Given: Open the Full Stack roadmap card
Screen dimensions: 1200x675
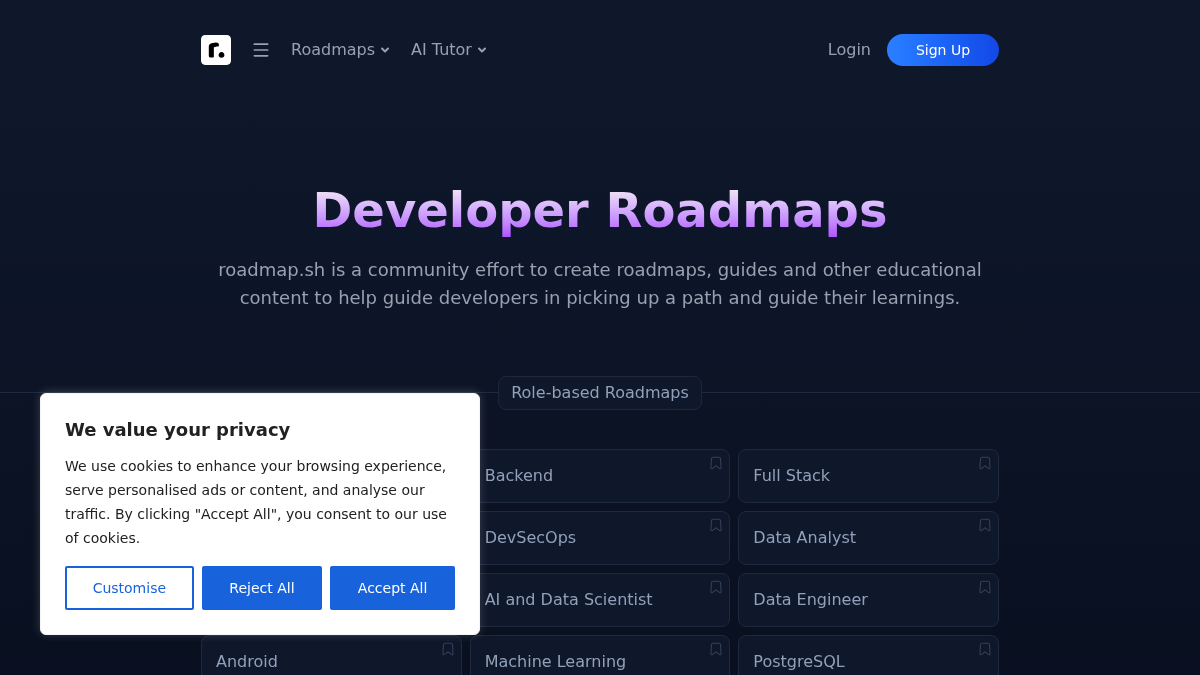Looking at the screenshot, I should point(868,476).
